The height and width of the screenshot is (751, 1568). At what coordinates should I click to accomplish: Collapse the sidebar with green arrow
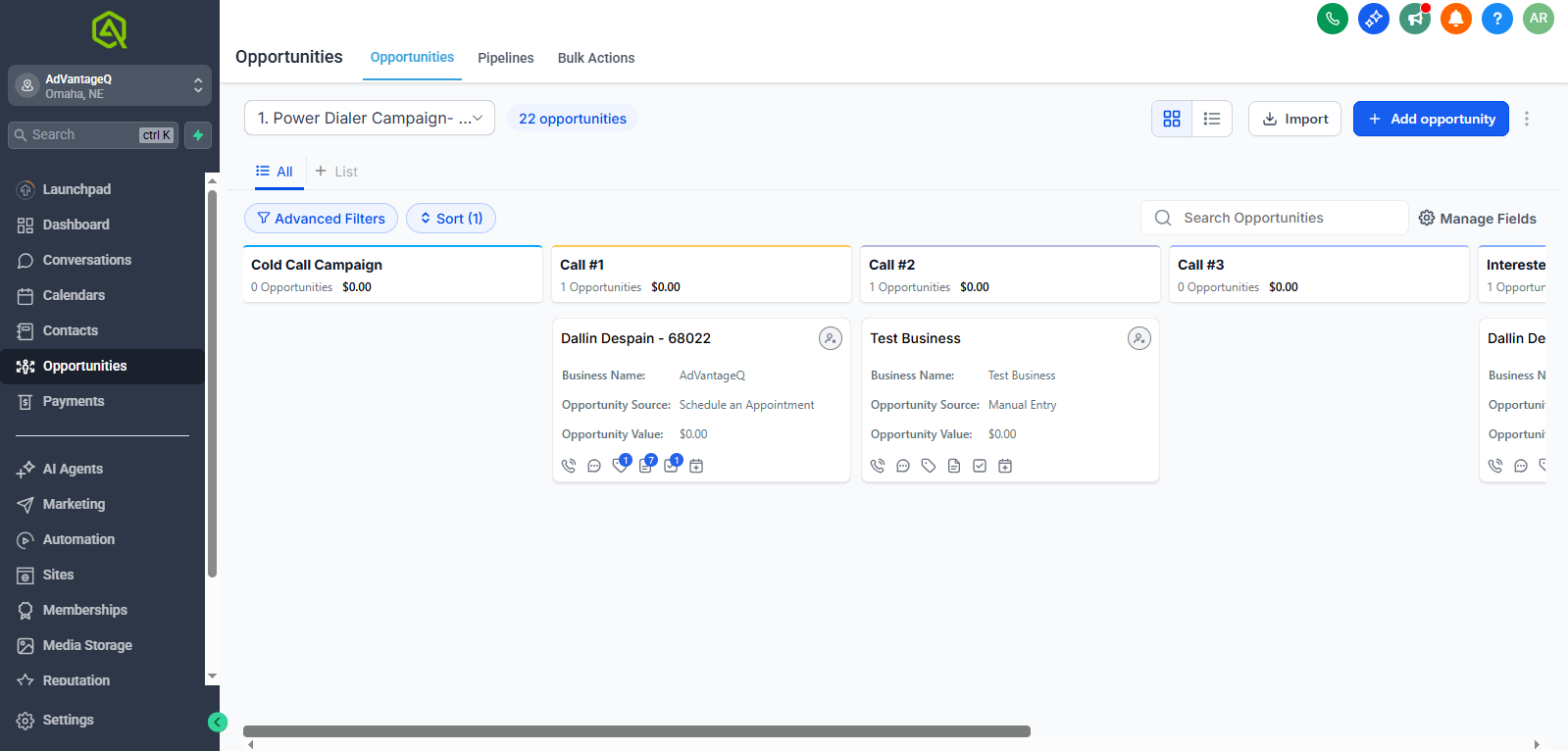[x=218, y=723]
